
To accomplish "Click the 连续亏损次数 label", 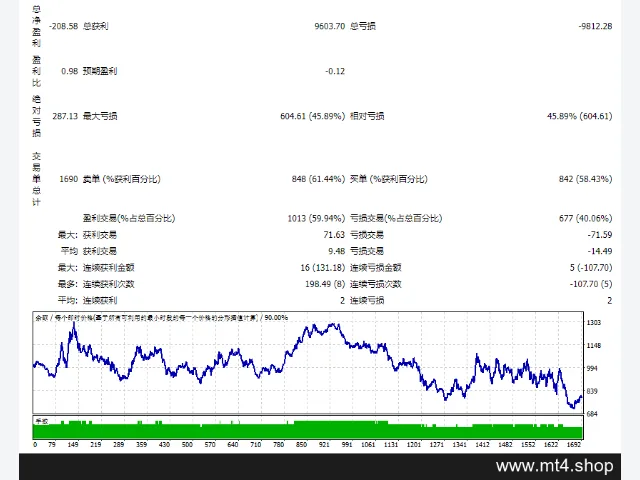I will coord(376,284).
